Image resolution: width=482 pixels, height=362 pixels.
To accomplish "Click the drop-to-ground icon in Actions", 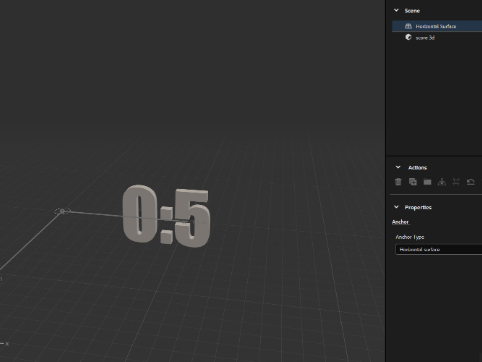I will click(442, 182).
